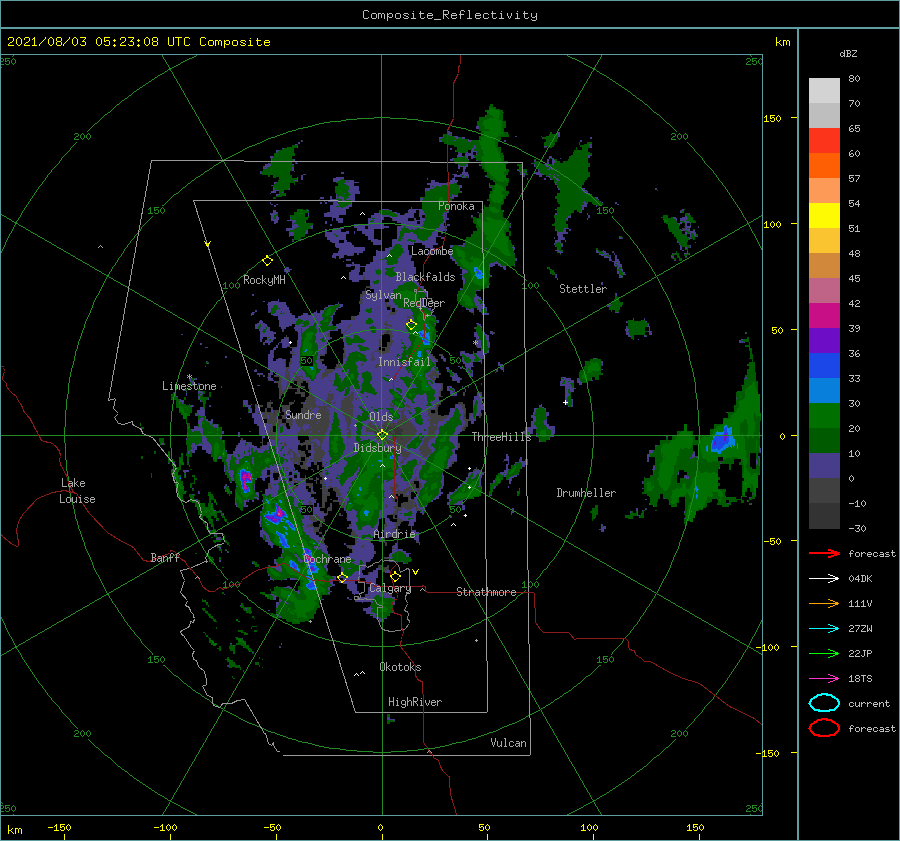Select the cyan 27ZW arrow legend entry

[824, 629]
